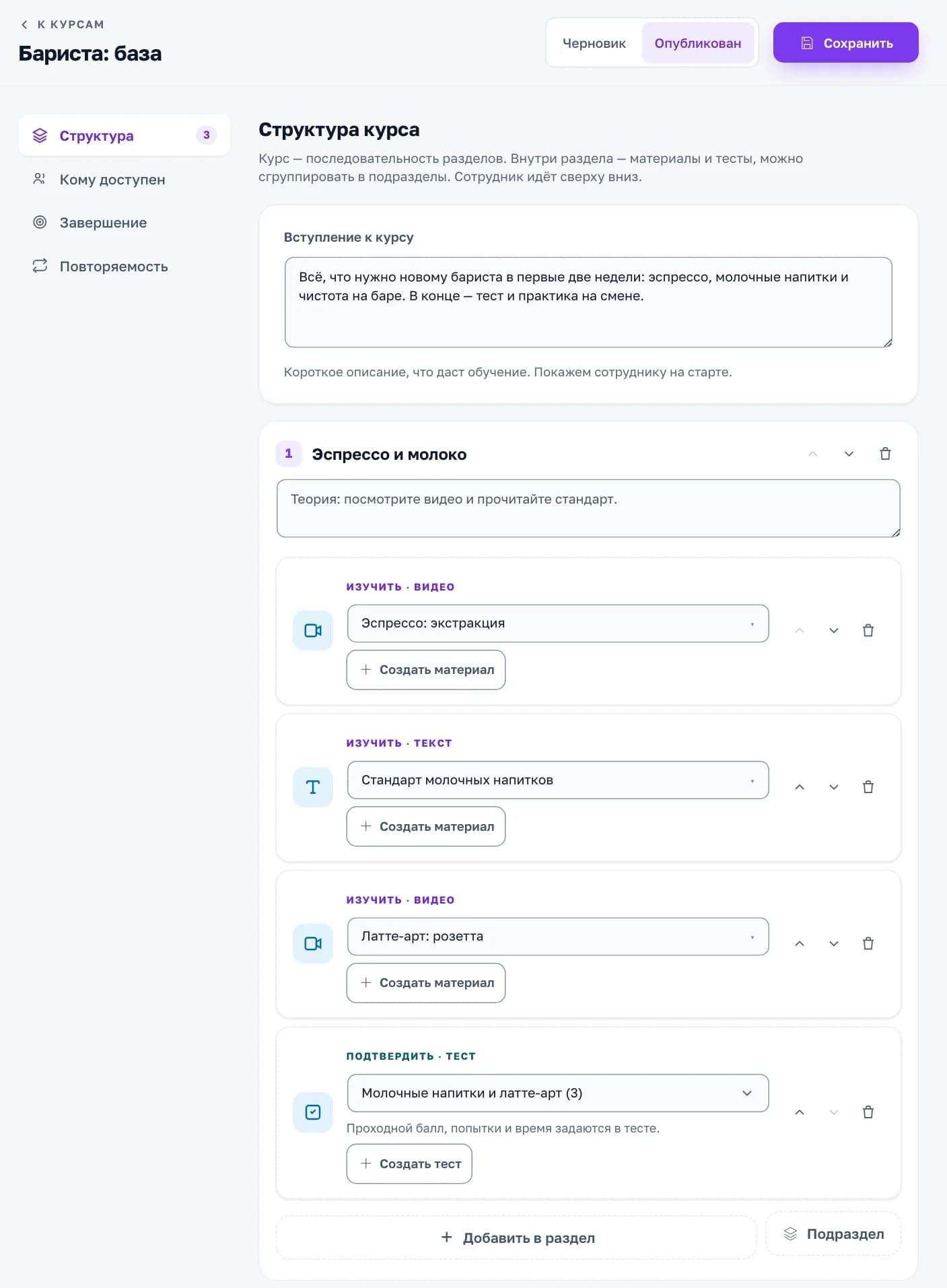Move Латте-арт: розетта item down

click(x=834, y=944)
